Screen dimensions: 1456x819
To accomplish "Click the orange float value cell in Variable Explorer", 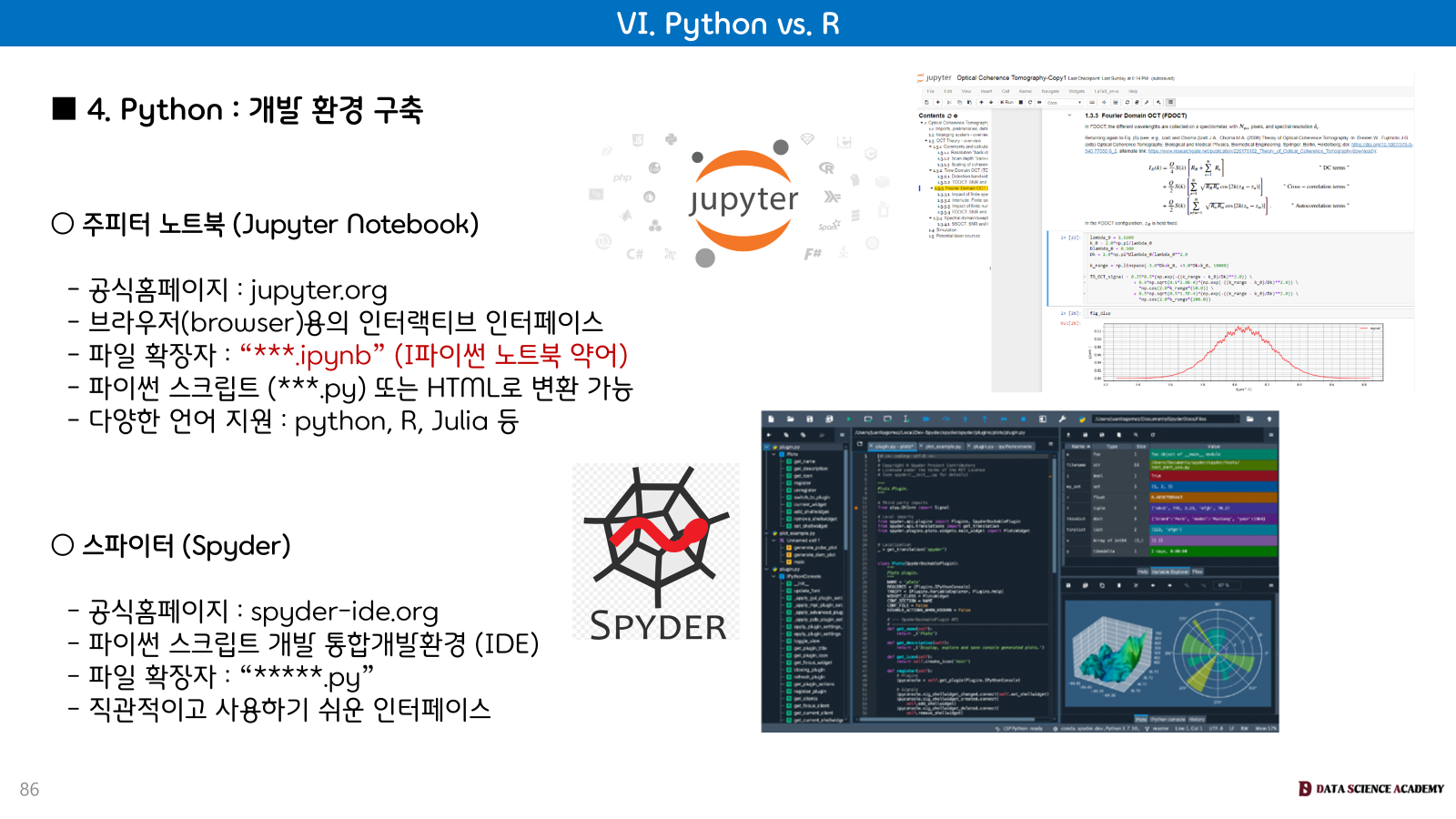I will [1213, 498].
